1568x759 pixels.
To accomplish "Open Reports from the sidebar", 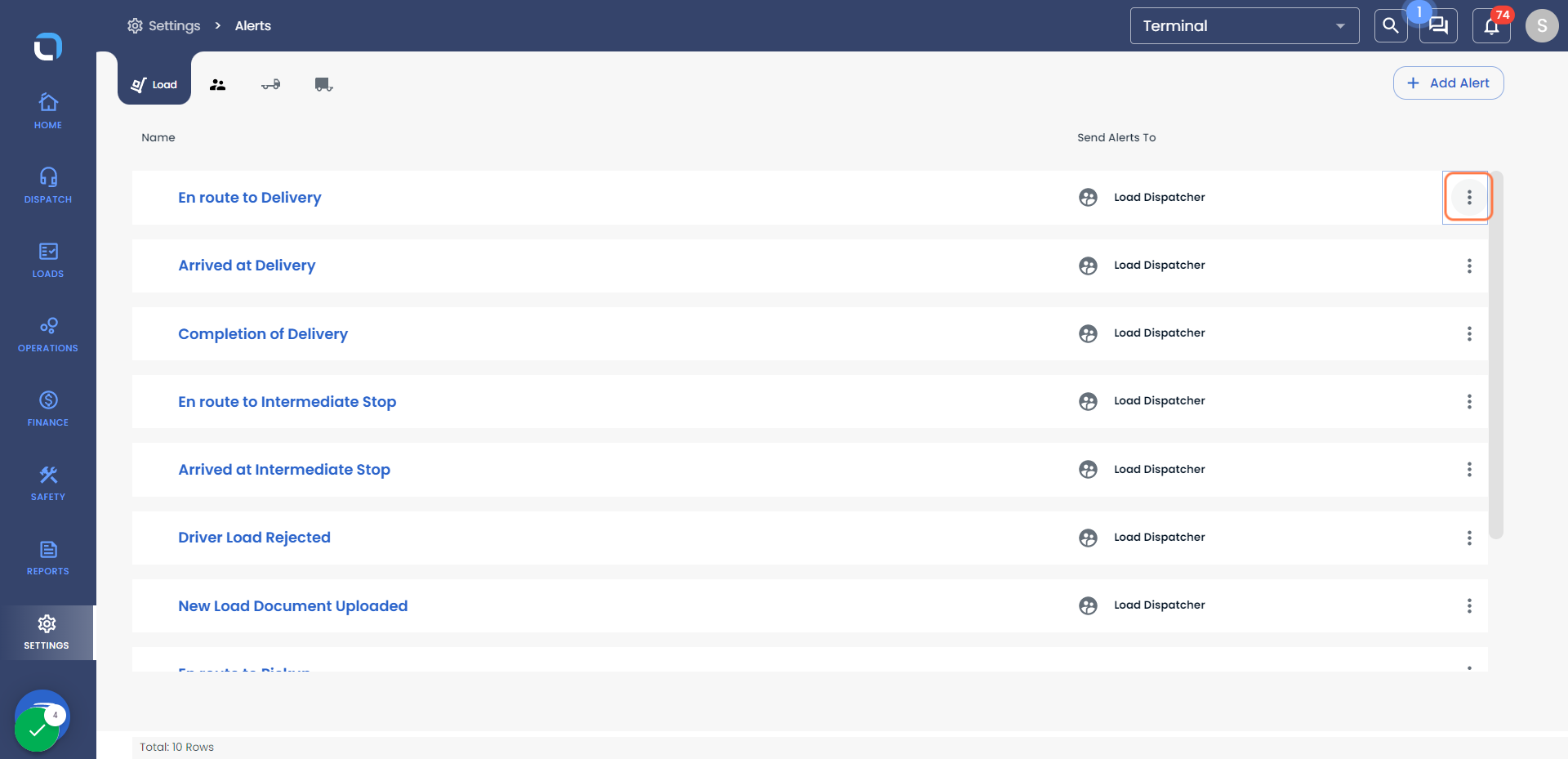I will click(x=48, y=557).
